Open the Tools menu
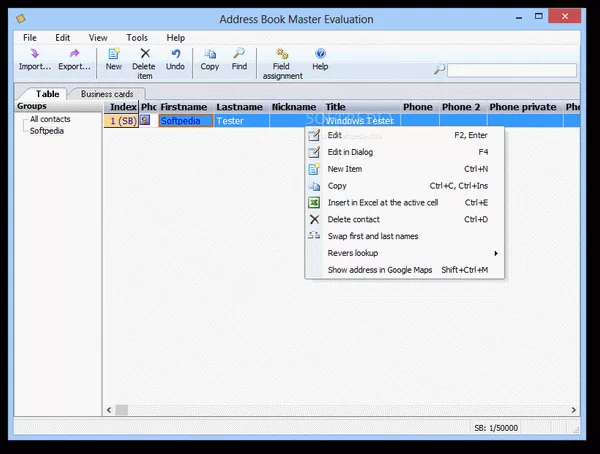 pos(137,37)
